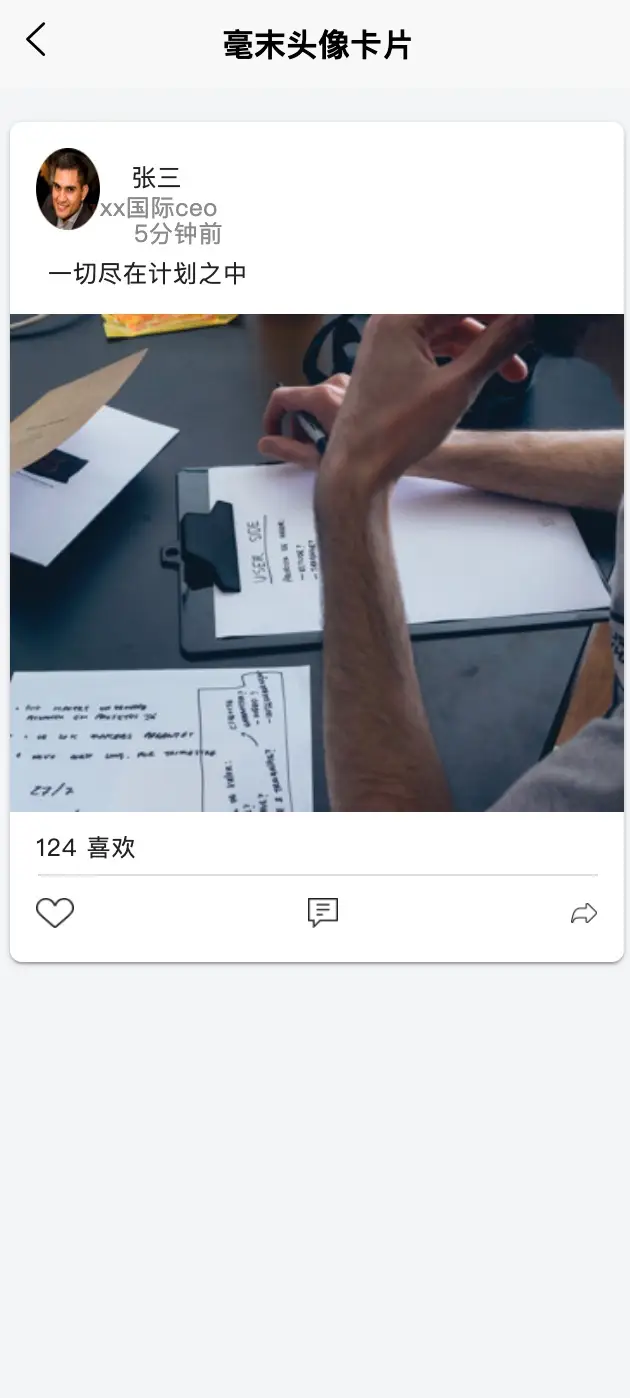Like the post with the heart icon
This screenshot has height=1398, width=630.
click(x=55, y=913)
